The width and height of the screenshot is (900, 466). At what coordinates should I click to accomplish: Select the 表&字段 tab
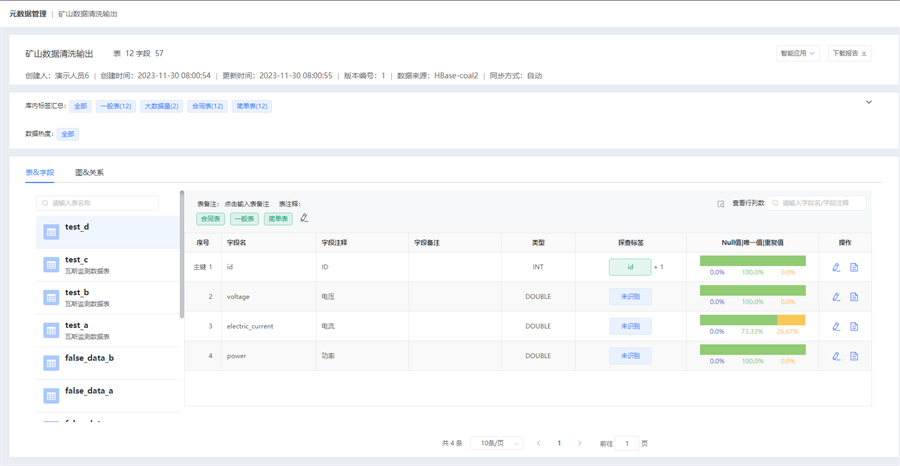pyautogui.click(x=40, y=173)
